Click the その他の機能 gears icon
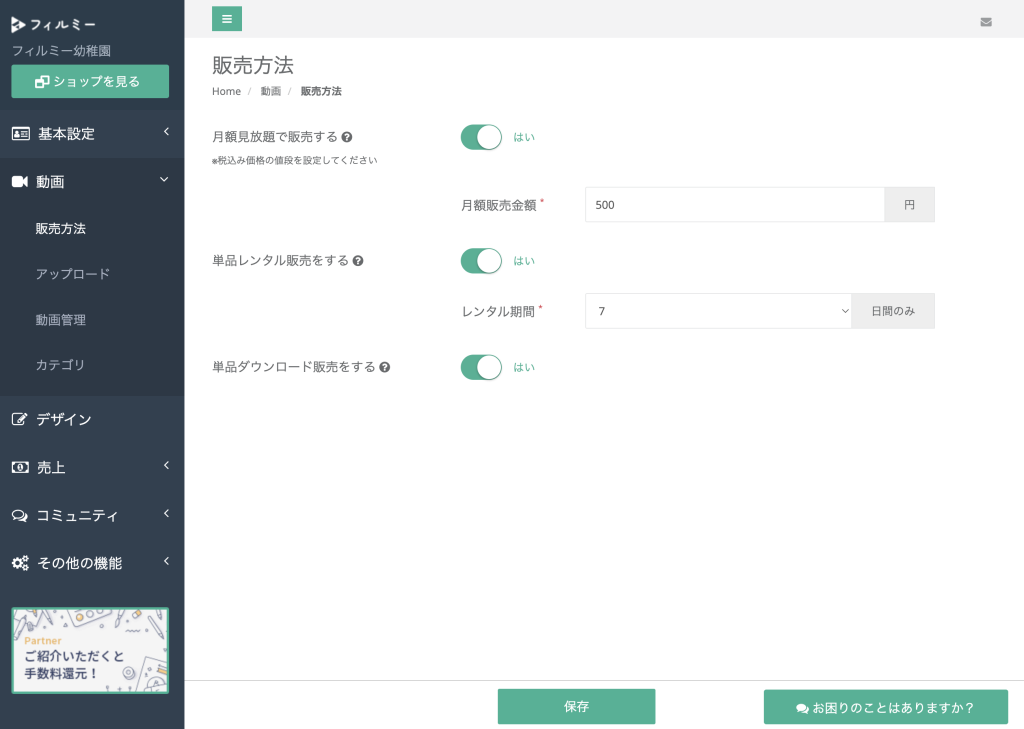Image resolution: width=1024 pixels, height=729 pixels. pos(20,563)
